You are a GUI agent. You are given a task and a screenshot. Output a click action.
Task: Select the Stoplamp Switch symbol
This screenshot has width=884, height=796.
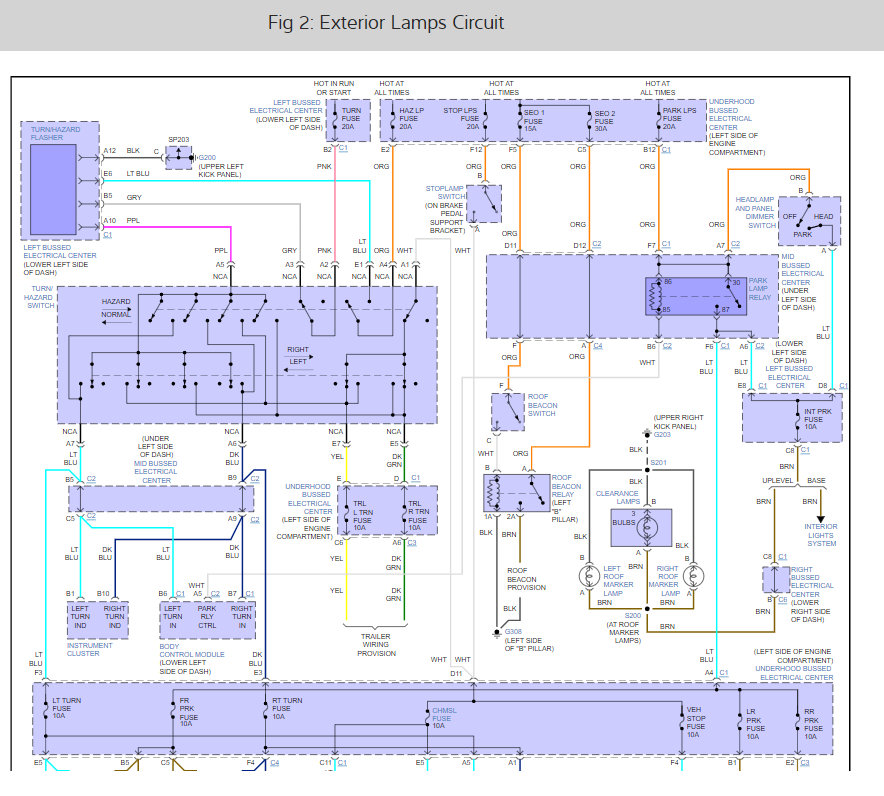pyautogui.click(x=484, y=204)
